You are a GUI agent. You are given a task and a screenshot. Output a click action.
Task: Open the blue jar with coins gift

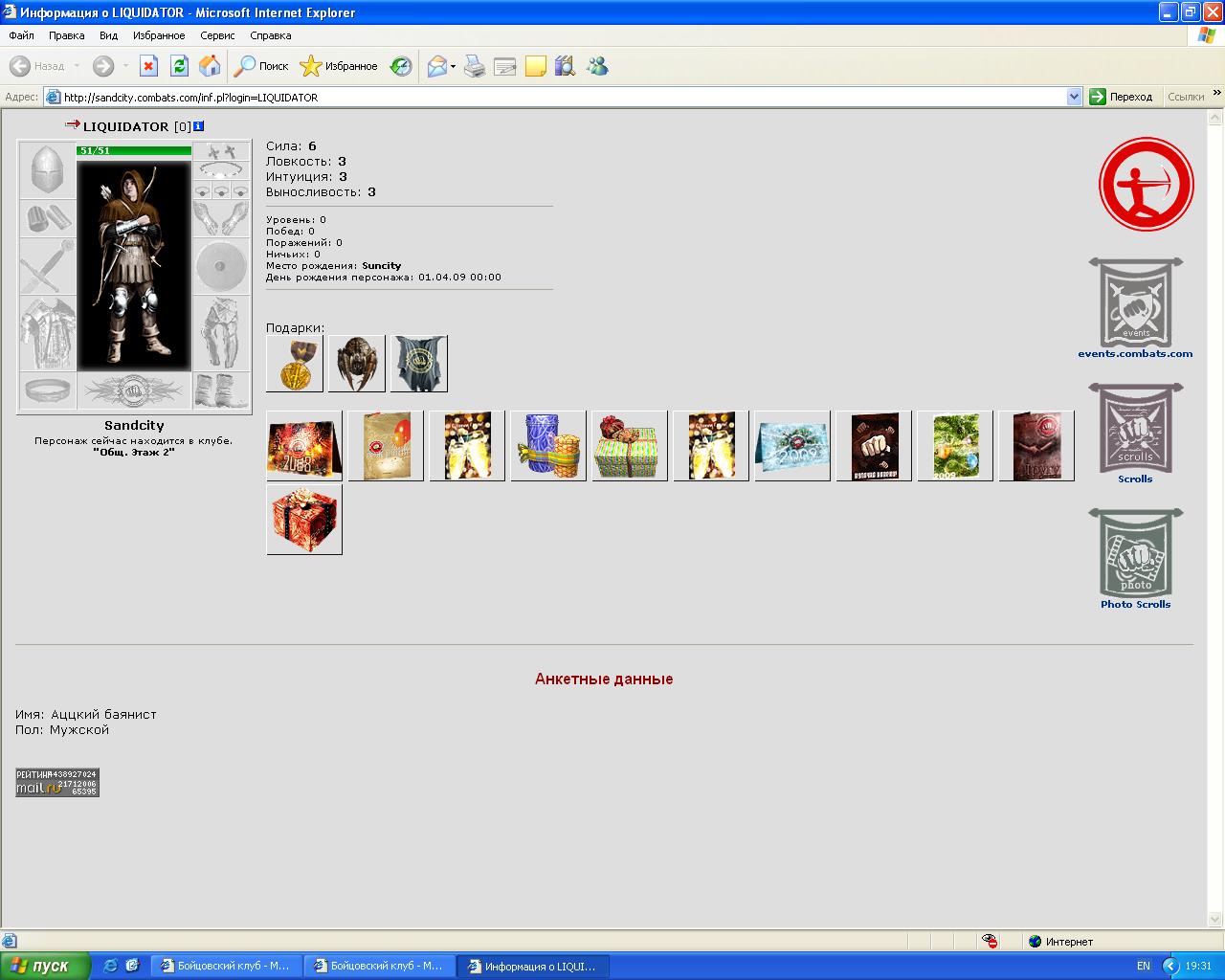548,446
